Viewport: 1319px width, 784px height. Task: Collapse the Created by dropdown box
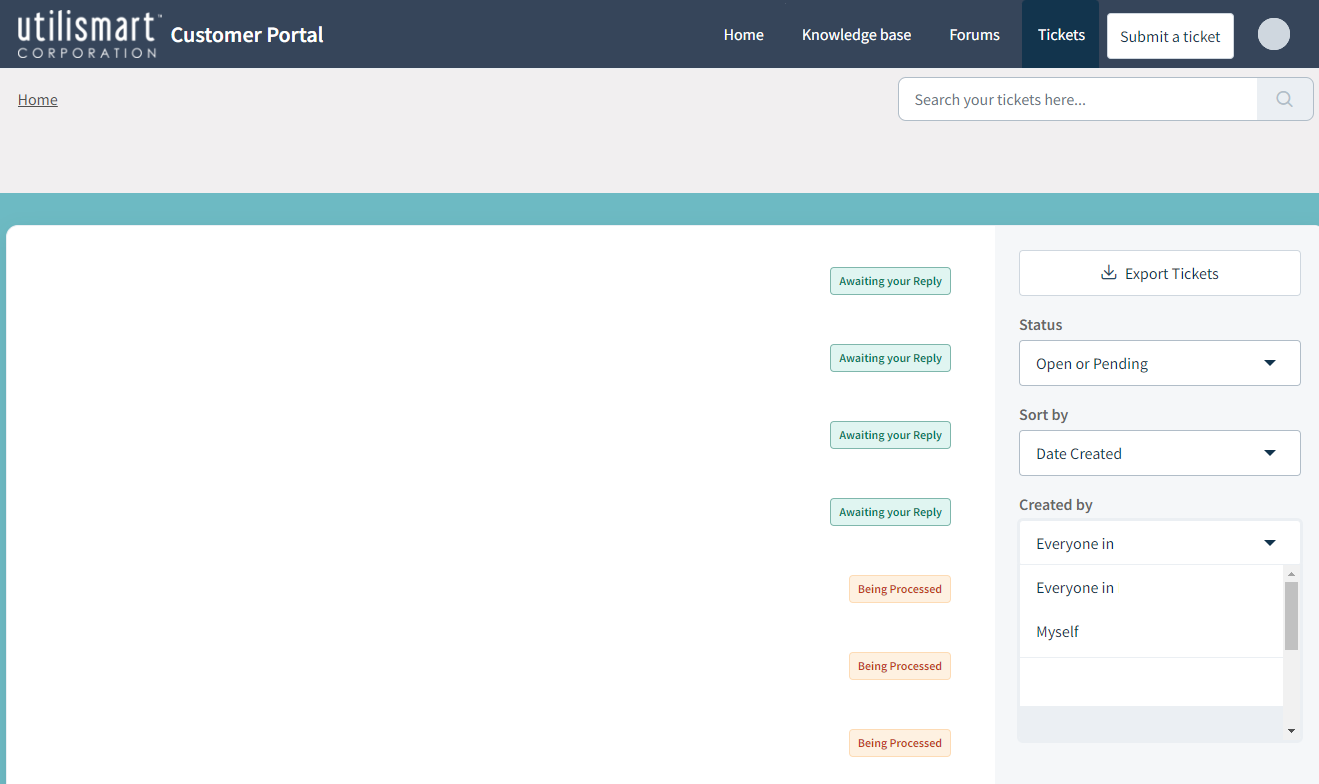1160,543
